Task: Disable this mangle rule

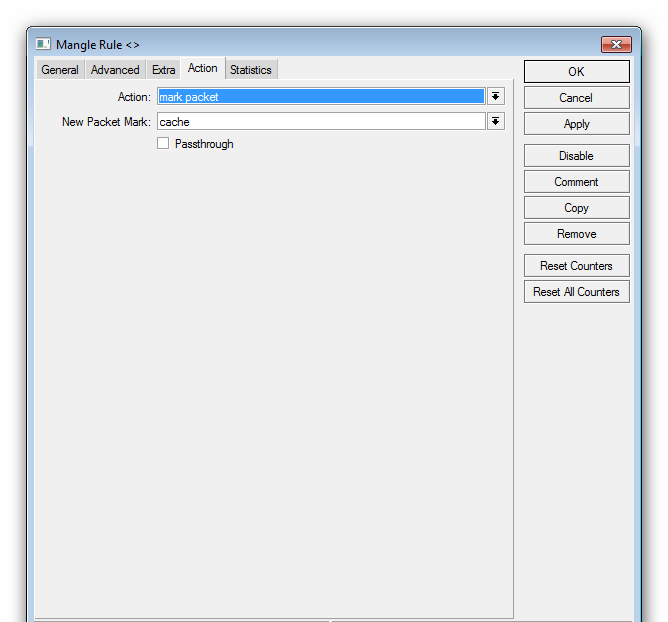Action: (x=576, y=156)
